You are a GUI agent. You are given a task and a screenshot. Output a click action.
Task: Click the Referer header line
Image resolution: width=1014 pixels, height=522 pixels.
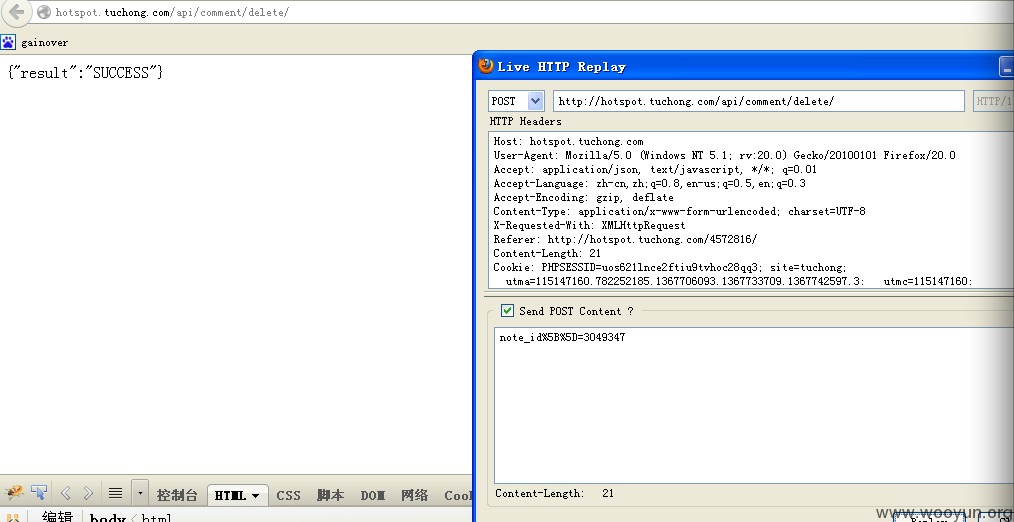tap(625, 239)
